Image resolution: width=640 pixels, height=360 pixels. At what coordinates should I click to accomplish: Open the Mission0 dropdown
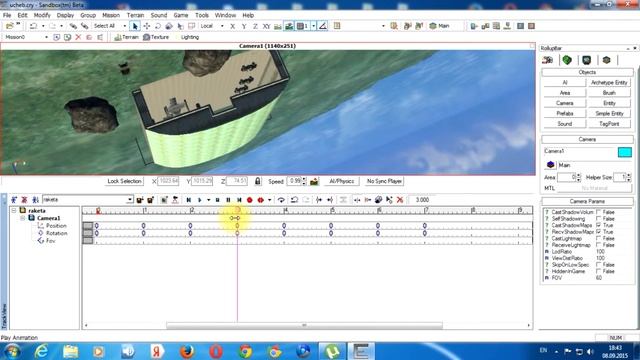pyautogui.click(x=47, y=37)
